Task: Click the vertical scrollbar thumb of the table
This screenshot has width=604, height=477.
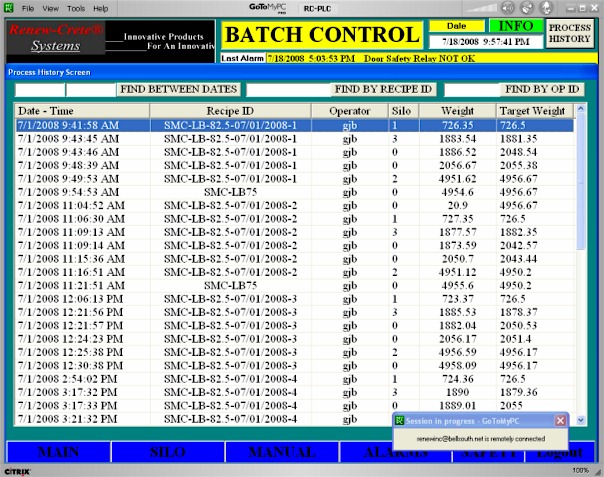Action: (x=581, y=182)
